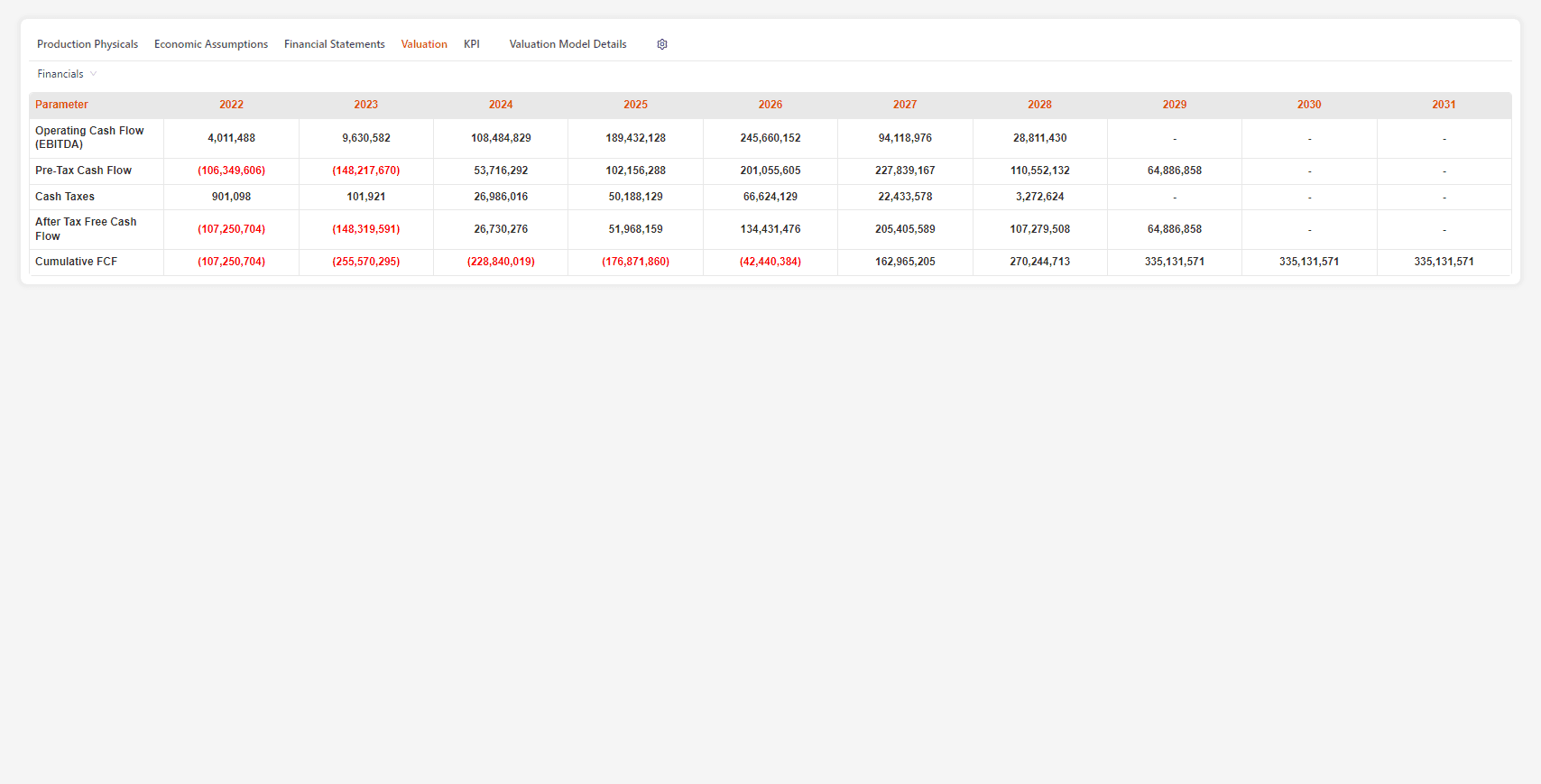Expand the Financials dropdown
Screen dimensions: 1541x784
click(x=67, y=74)
